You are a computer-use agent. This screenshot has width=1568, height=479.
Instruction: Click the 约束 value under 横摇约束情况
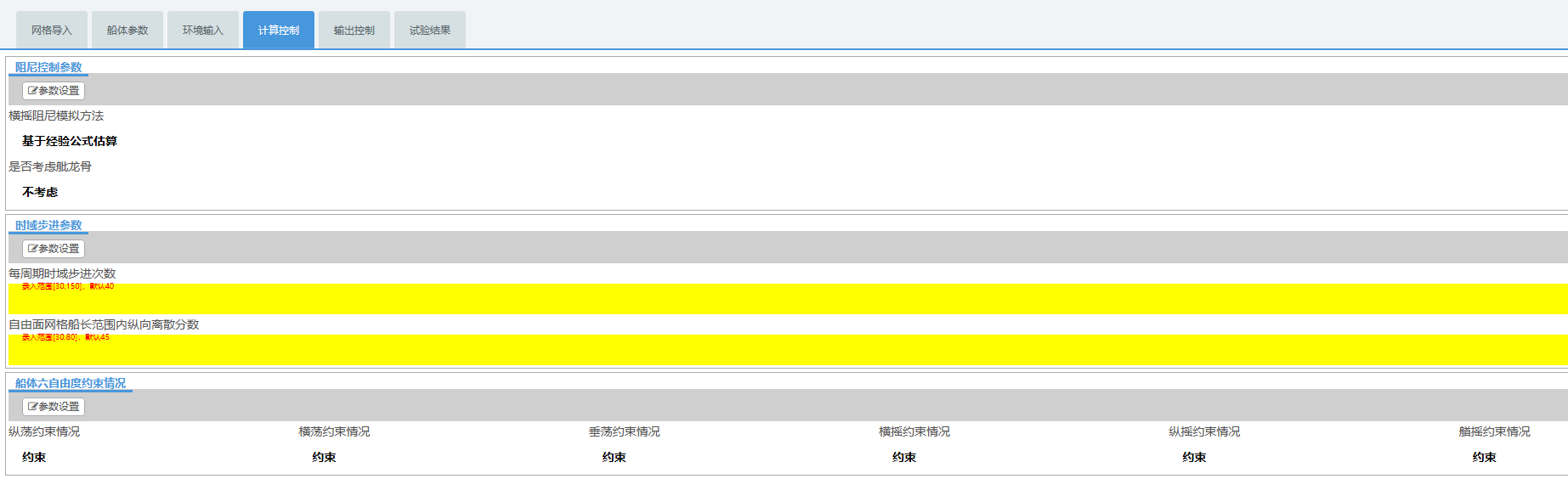point(904,457)
